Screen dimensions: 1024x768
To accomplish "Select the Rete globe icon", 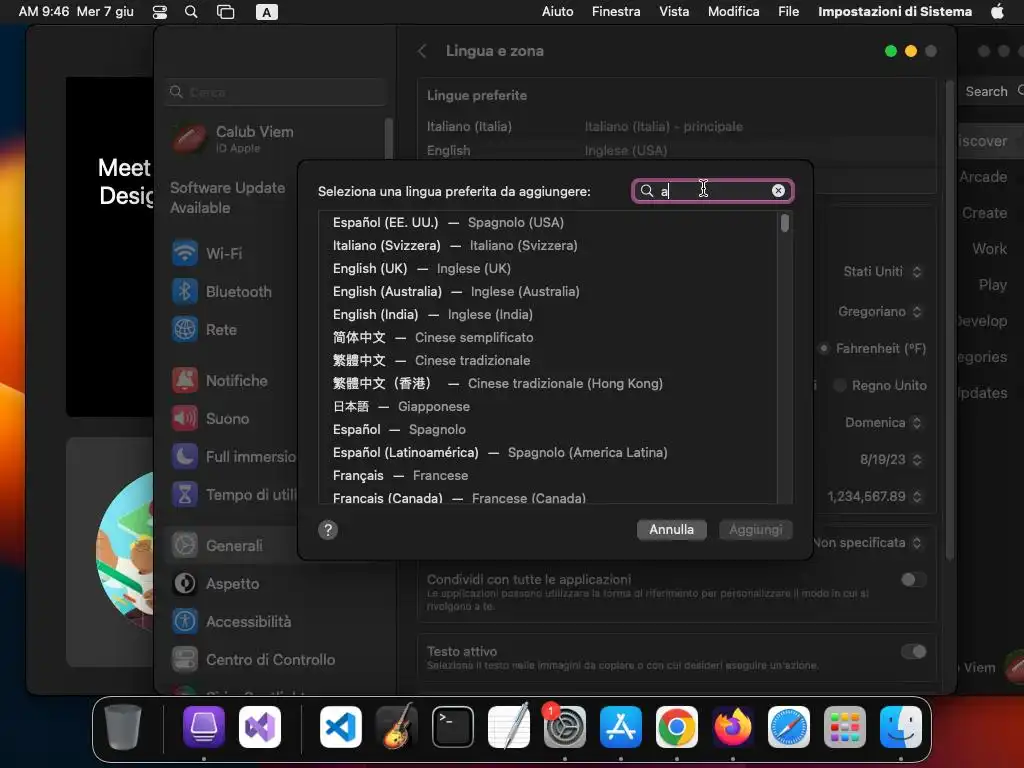I will click(x=185, y=329).
